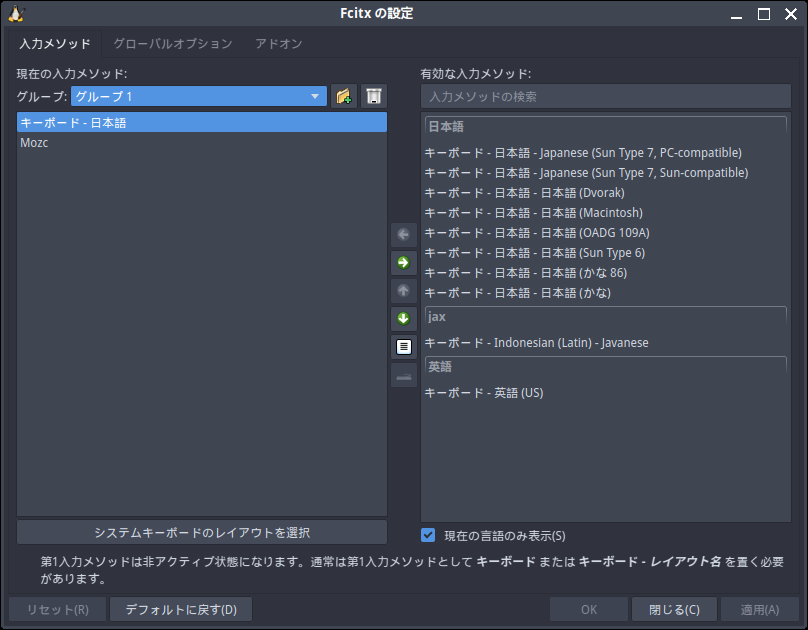Select キーボード - 英語 (US) entry
The height and width of the screenshot is (630, 808).
[x=605, y=393]
